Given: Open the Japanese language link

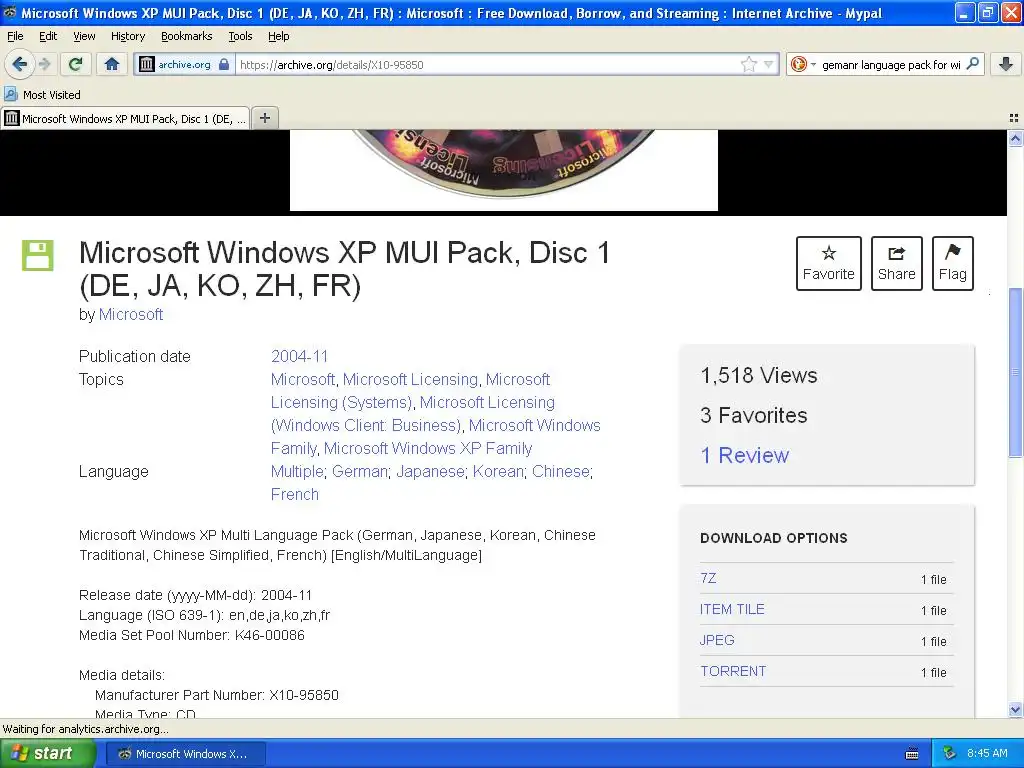Looking at the screenshot, I should tap(430, 471).
